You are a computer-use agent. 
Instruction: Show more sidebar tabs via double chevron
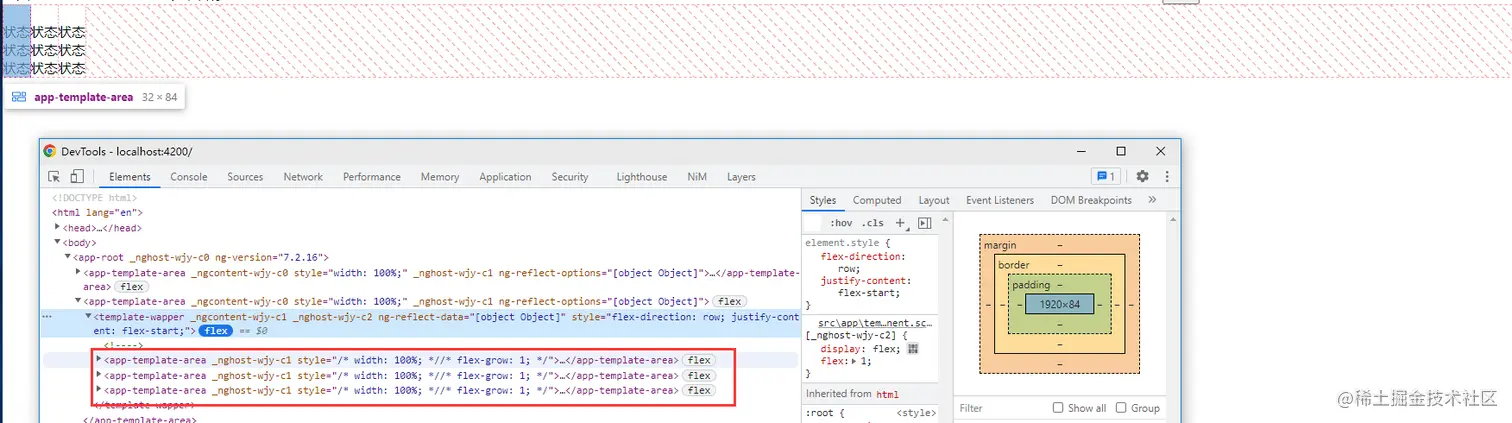pos(1152,200)
